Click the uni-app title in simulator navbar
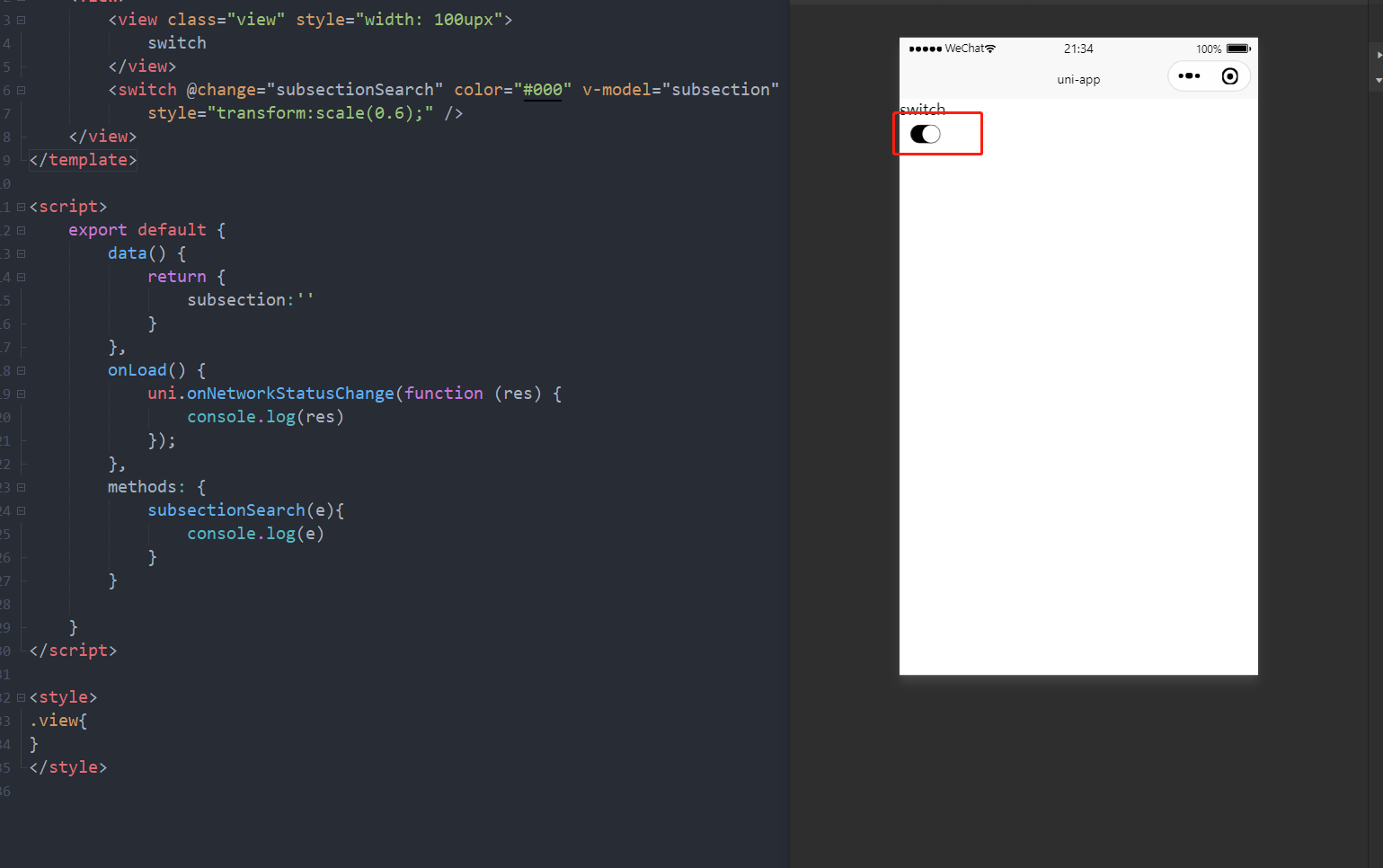 1078,79
